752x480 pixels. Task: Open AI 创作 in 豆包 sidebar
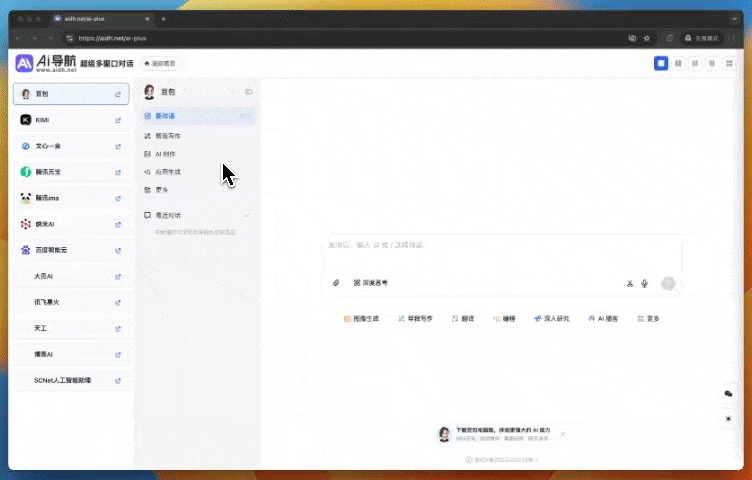[198, 154]
